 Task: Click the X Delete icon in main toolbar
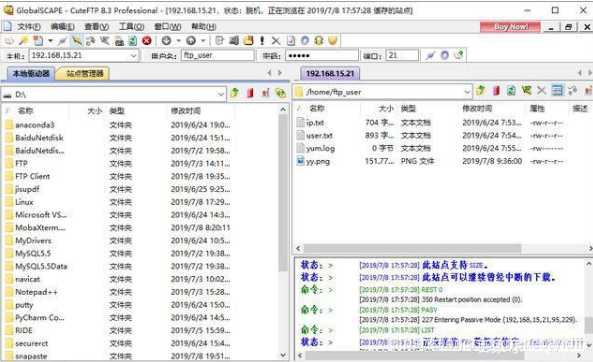tap(276, 40)
